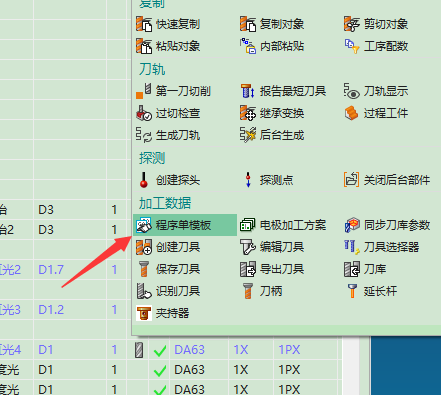This screenshot has width=441, height=395.
Task: Open the 内部粘贴 internal paste icon
Action: point(248,46)
